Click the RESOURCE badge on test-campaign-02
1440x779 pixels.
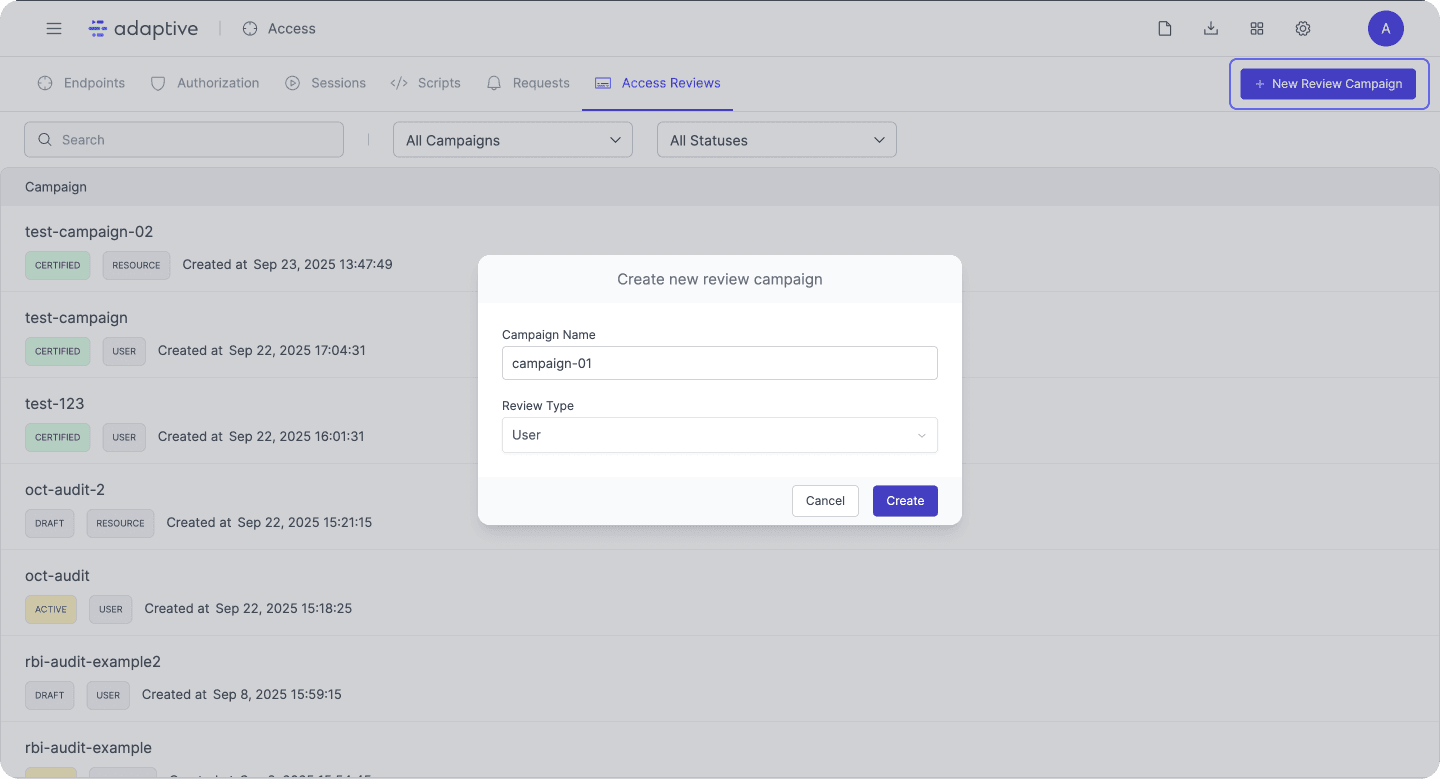click(x=136, y=265)
